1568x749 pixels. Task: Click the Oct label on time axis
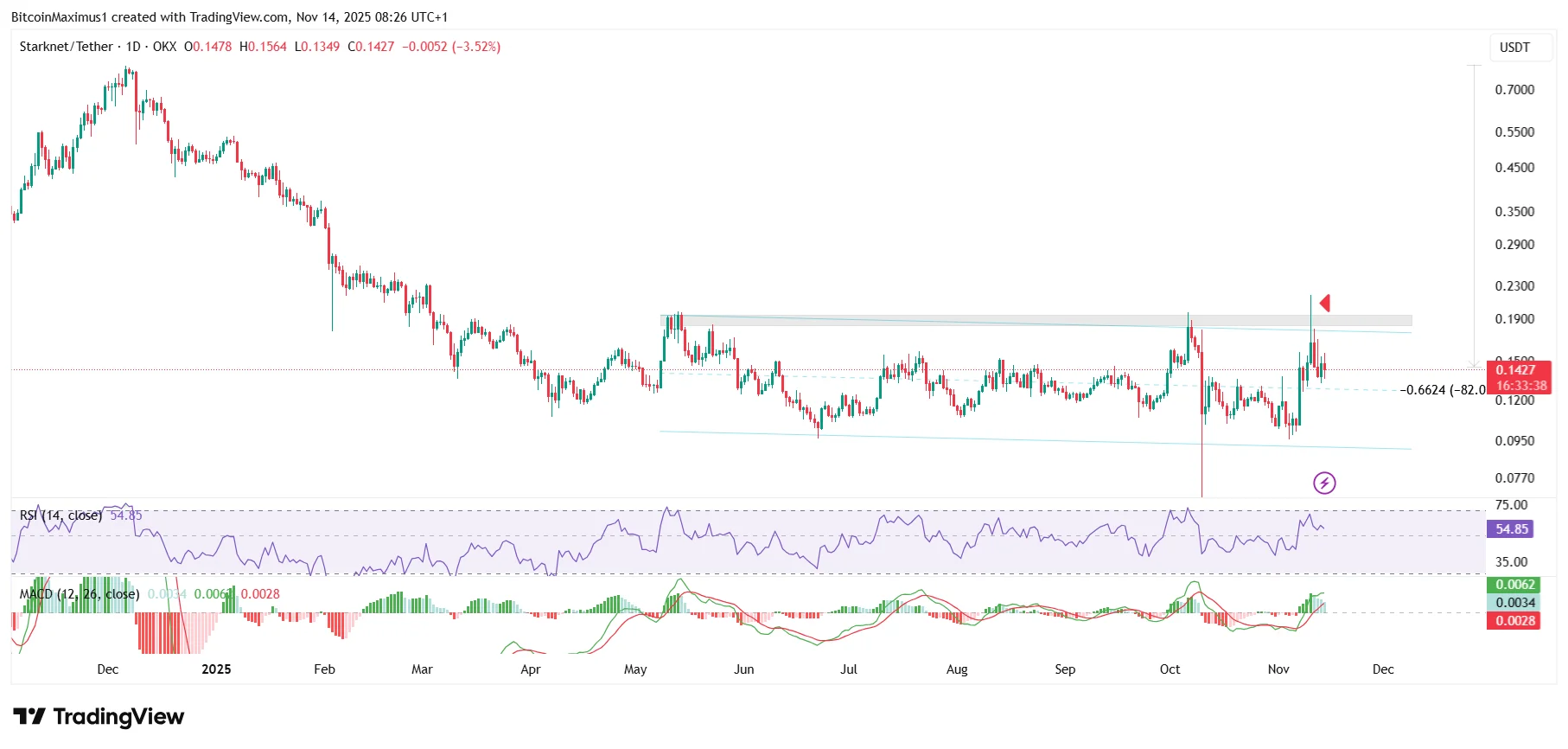pos(1170,669)
